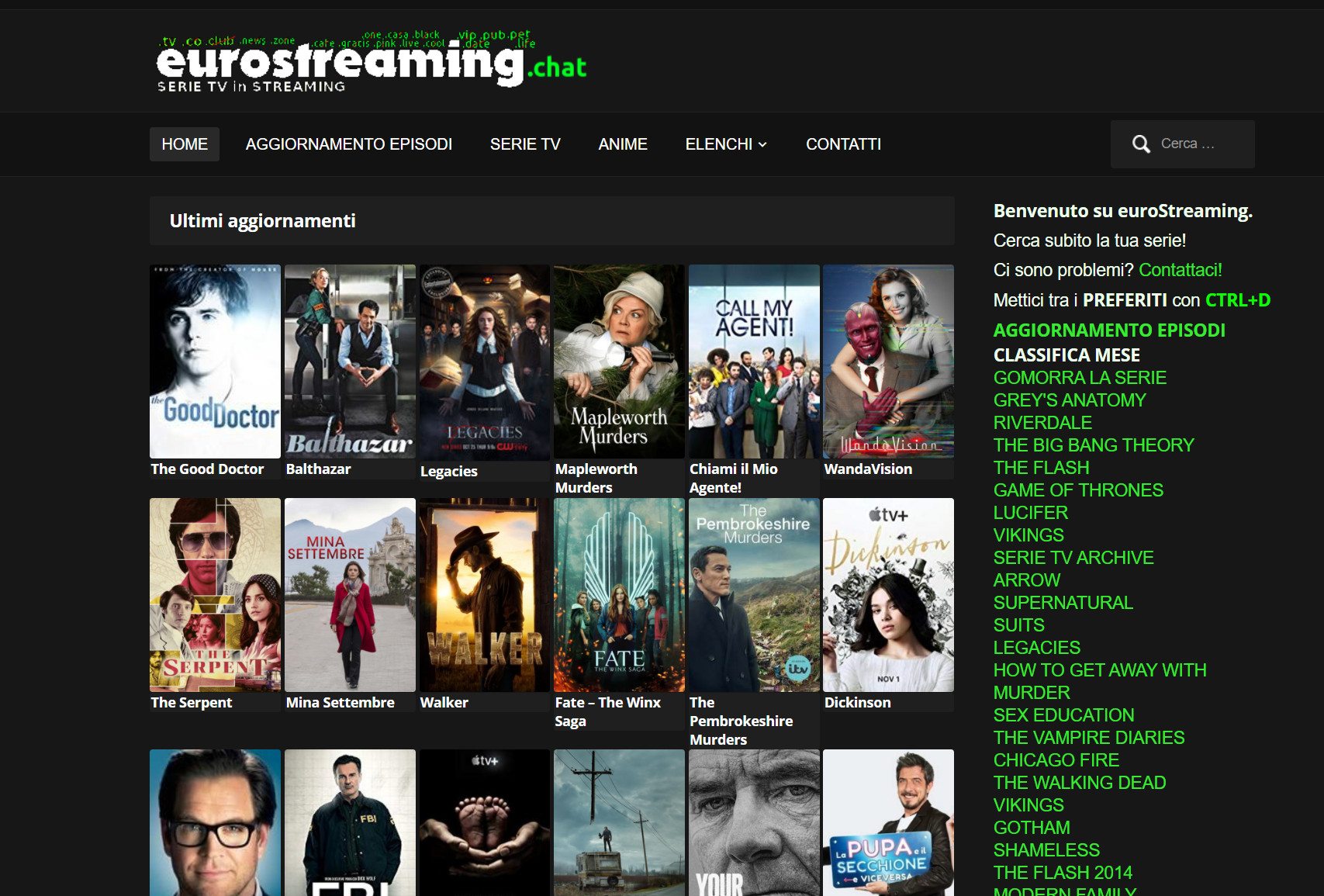1324x896 pixels.
Task: Click the Contattaci! link
Action: click(1180, 270)
